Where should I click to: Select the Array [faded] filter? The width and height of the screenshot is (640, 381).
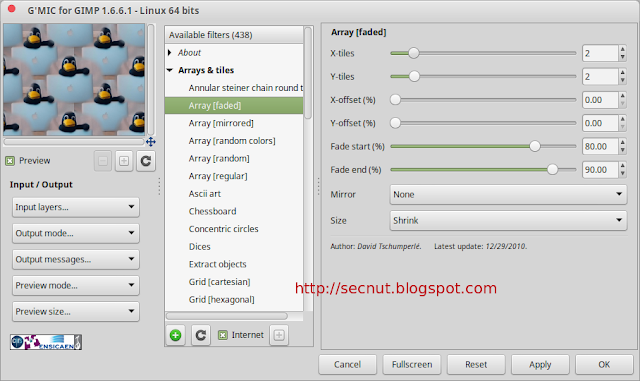coord(234,105)
